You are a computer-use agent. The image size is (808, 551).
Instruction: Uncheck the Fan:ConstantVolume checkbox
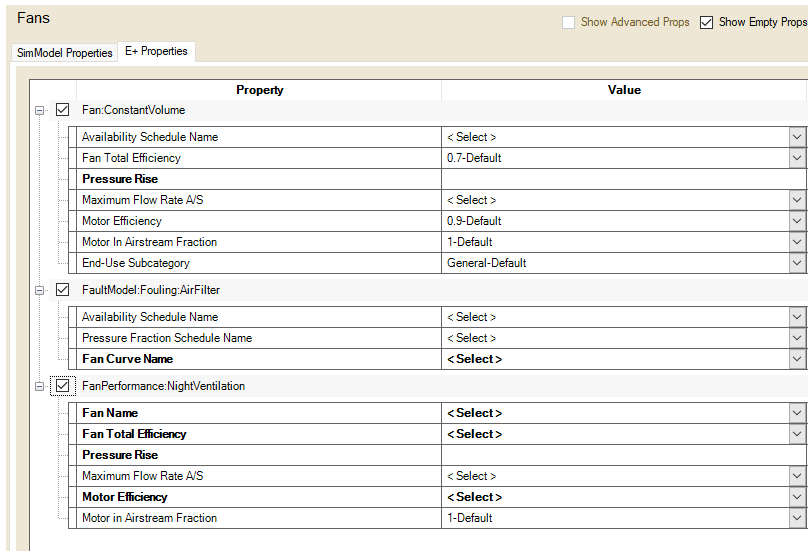pyautogui.click(x=63, y=110)
